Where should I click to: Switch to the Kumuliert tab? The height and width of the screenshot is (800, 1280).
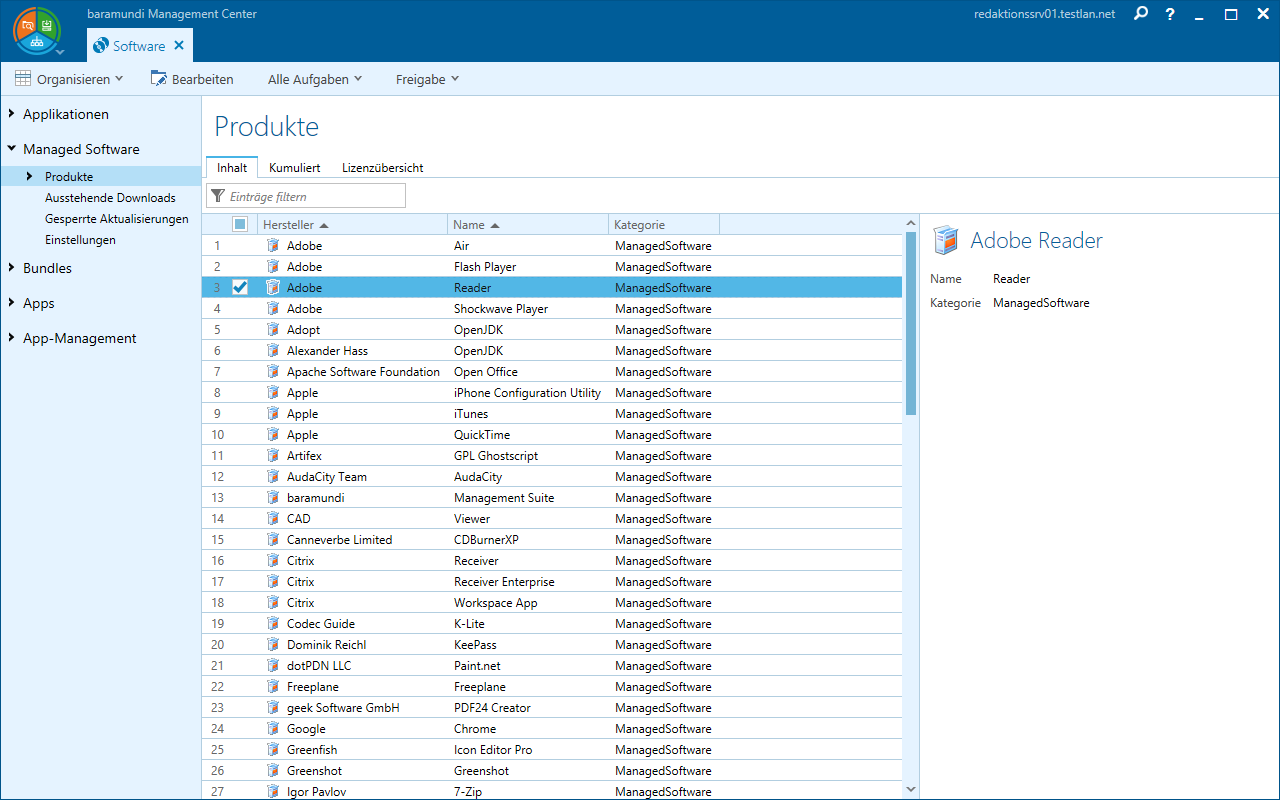pyautogui.click(x=294, y=168)
